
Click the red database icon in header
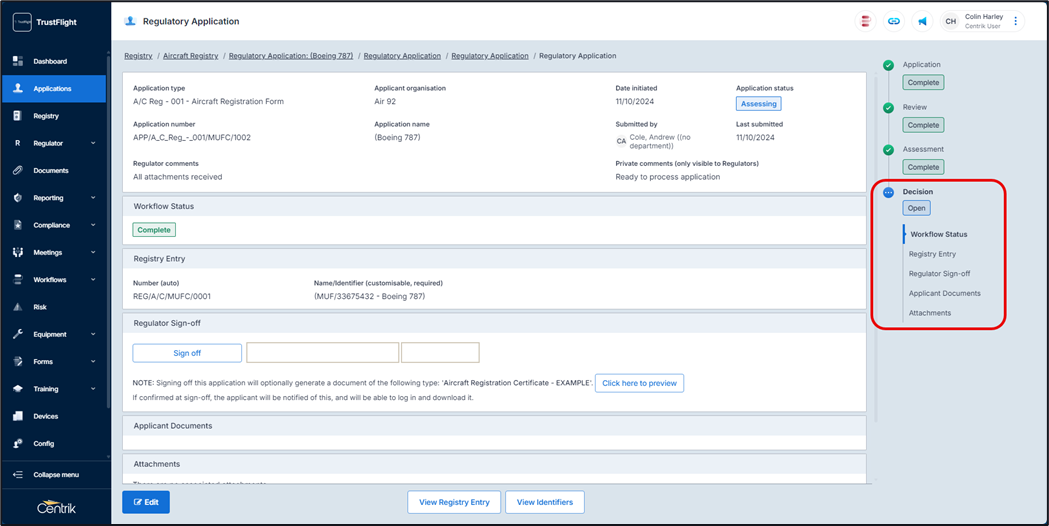(x=866, y=21)
